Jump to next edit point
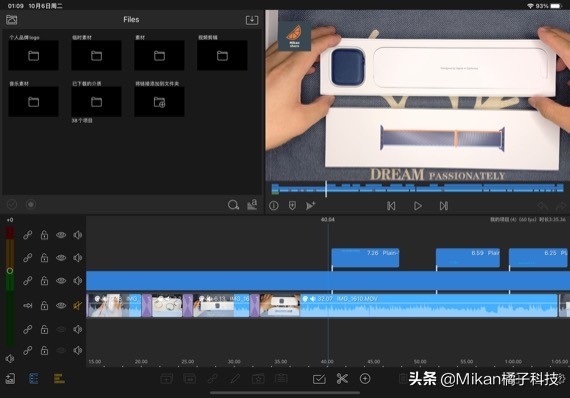Image resolution: width=570 pixels, height=398 pixels. 443,206
